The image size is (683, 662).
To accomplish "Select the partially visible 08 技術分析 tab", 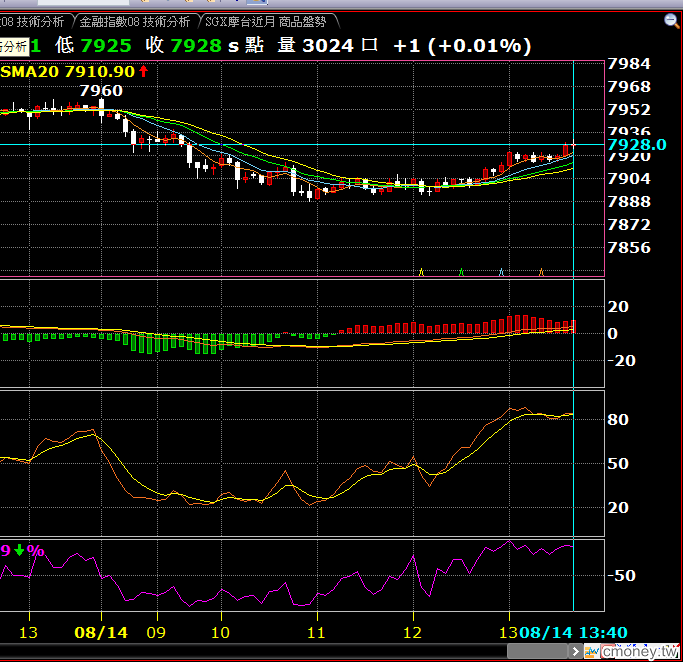I will [32, 21].
